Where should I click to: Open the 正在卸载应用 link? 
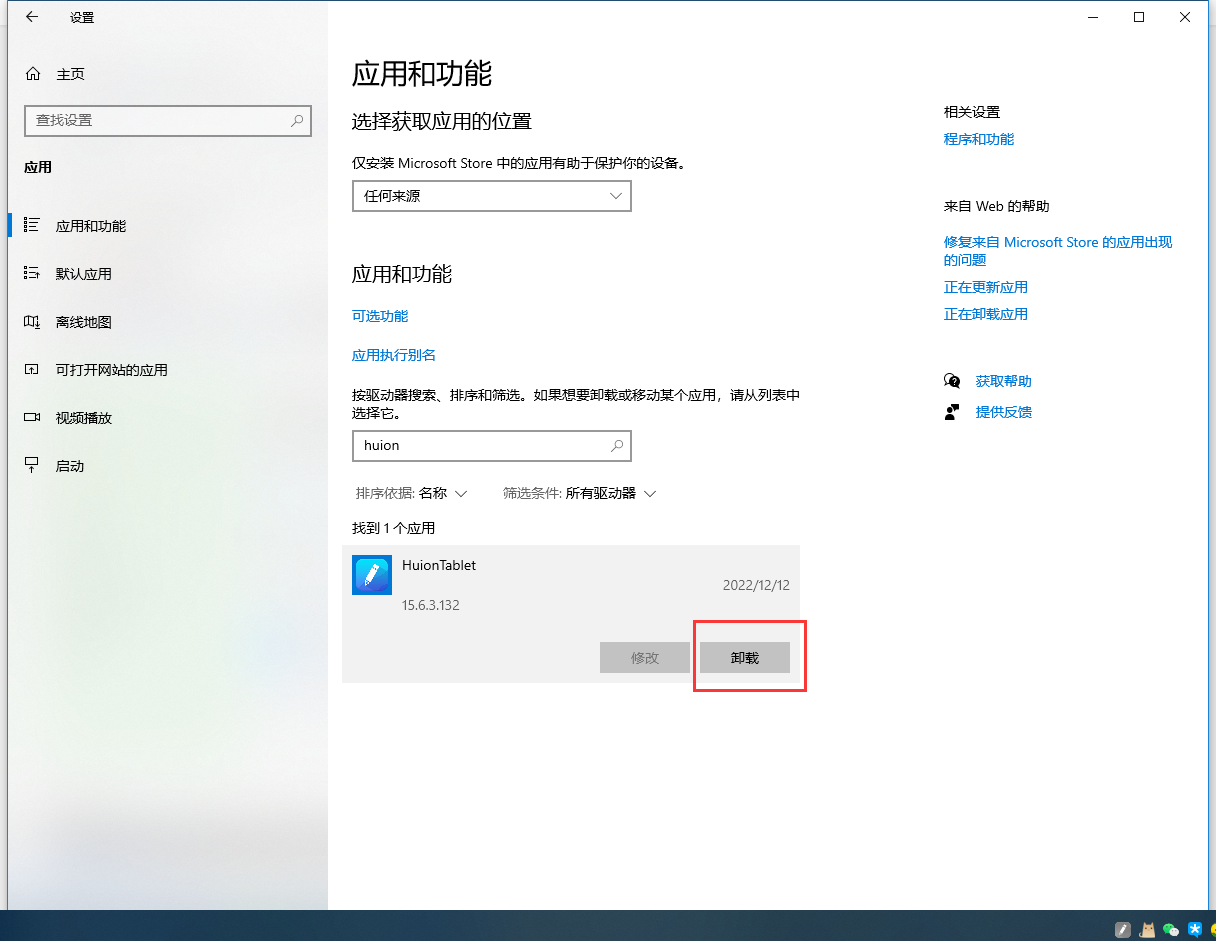click(986, 314)
